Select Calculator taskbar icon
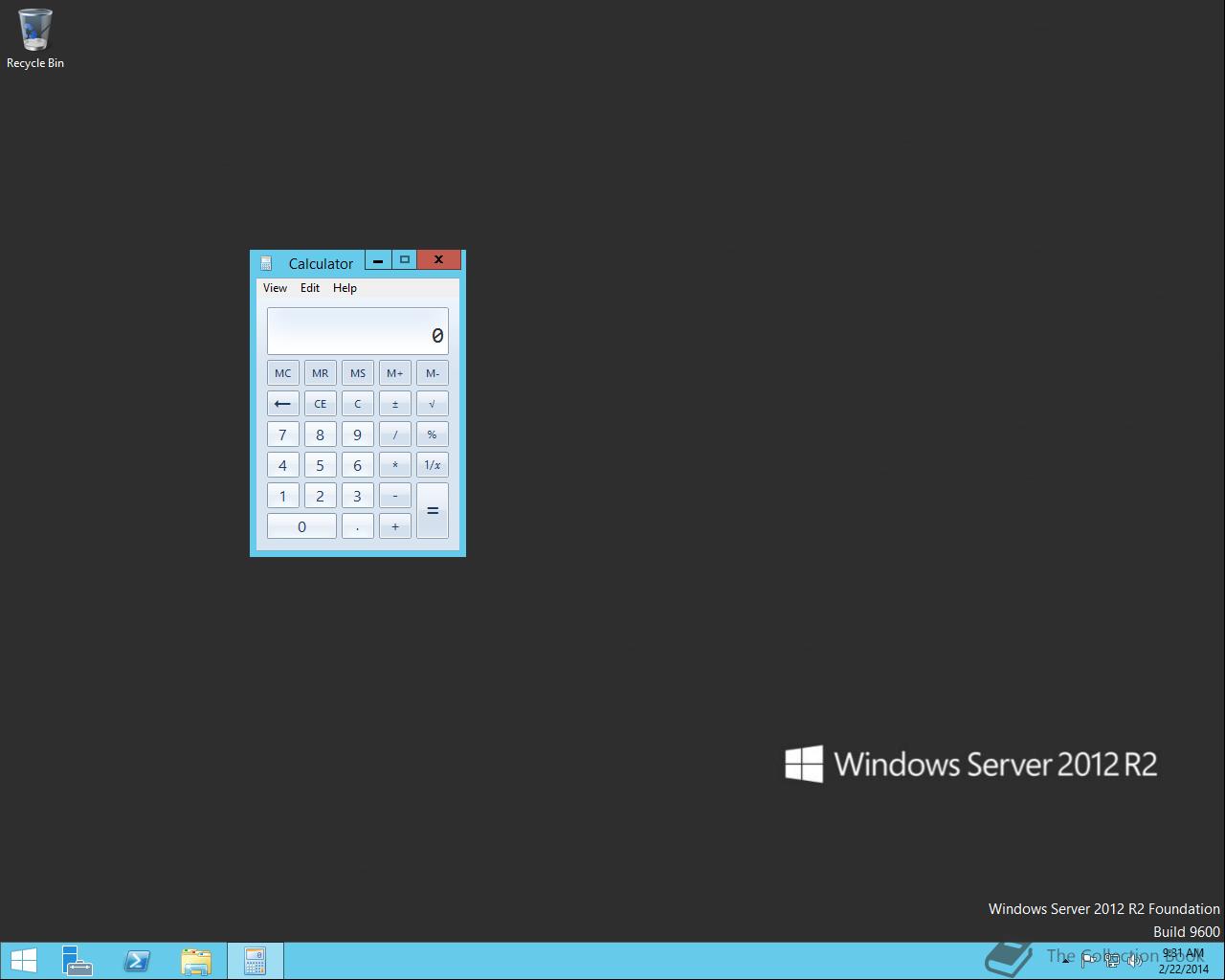The image size is (1225, 980). 255,961
